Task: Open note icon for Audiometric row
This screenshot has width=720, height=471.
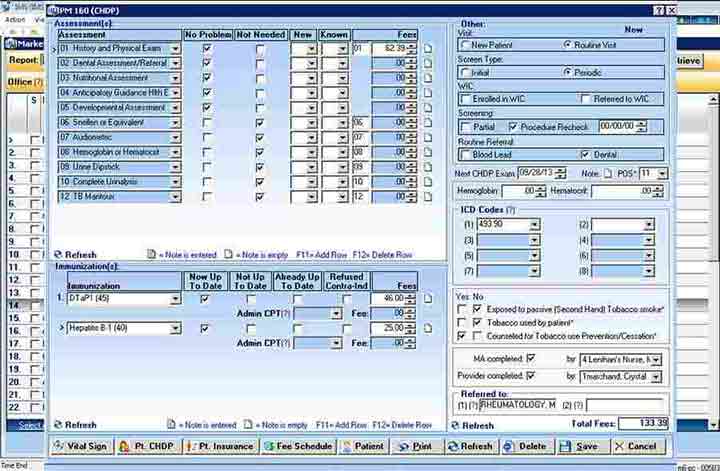Action: pos(428,137)
